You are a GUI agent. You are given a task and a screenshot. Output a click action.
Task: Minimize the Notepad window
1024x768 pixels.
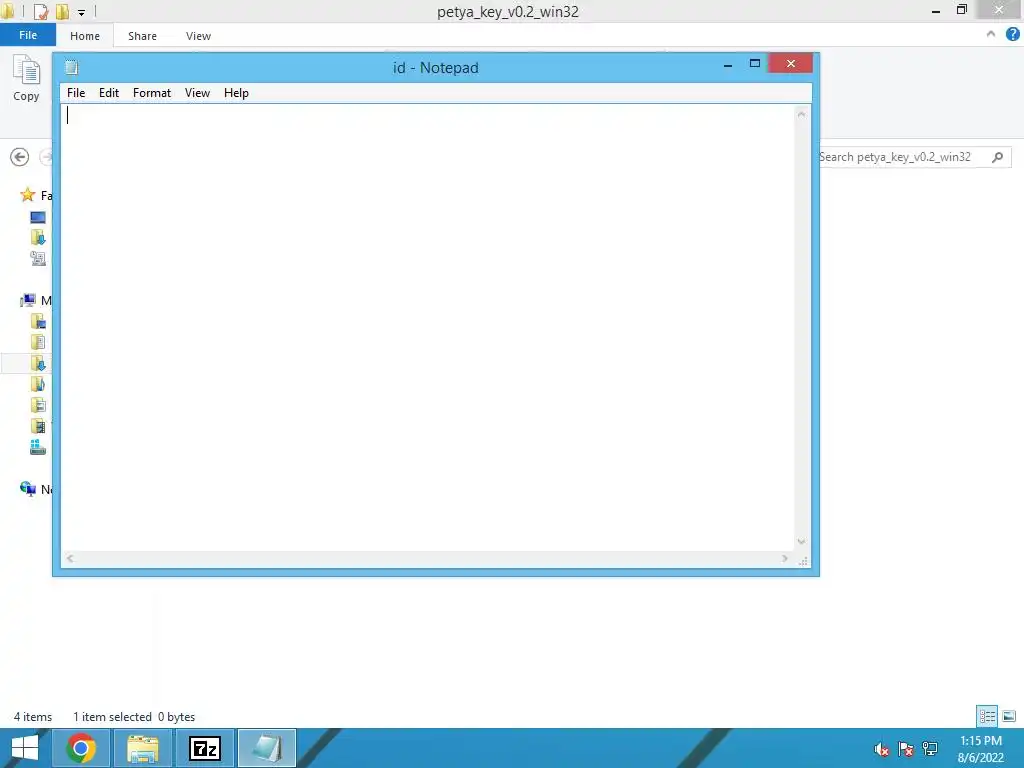728,65
